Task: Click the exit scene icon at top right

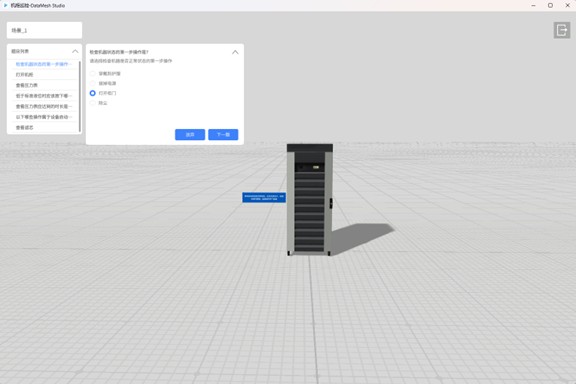Action: (x=562, y=30)
